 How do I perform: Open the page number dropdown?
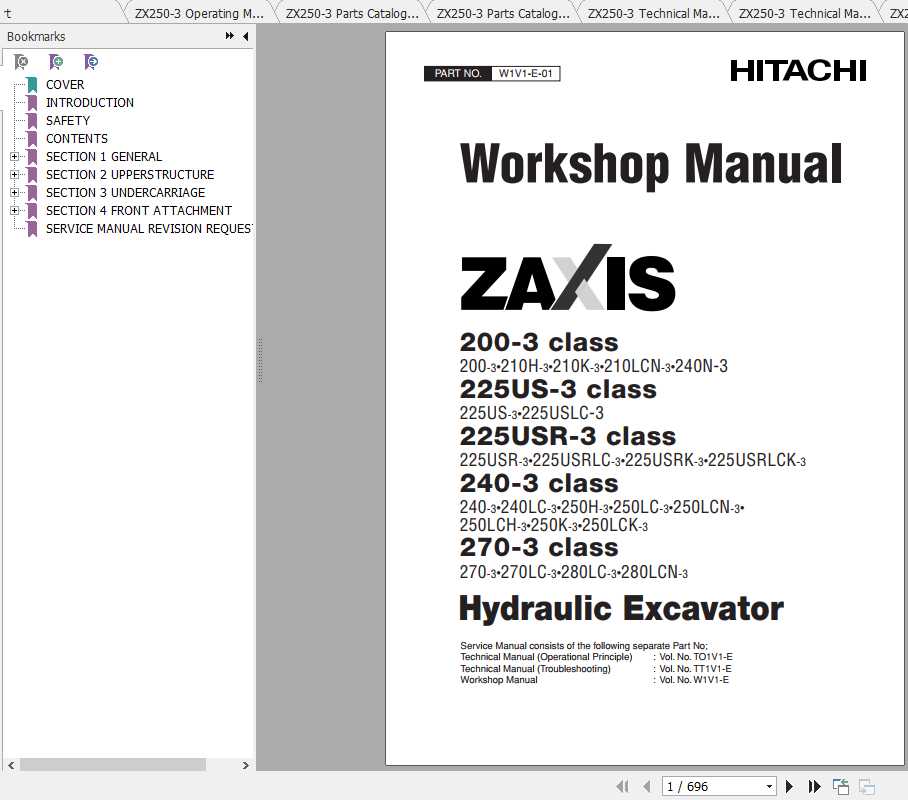[x=768, y=785]
